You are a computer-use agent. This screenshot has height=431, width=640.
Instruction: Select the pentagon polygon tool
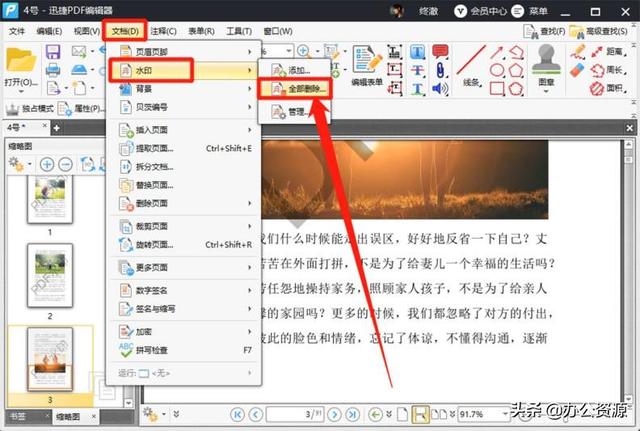pos(516,70)
